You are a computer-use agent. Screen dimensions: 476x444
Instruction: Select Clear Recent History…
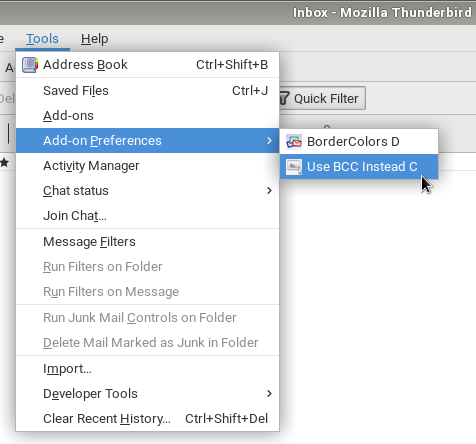coord(147,419)
